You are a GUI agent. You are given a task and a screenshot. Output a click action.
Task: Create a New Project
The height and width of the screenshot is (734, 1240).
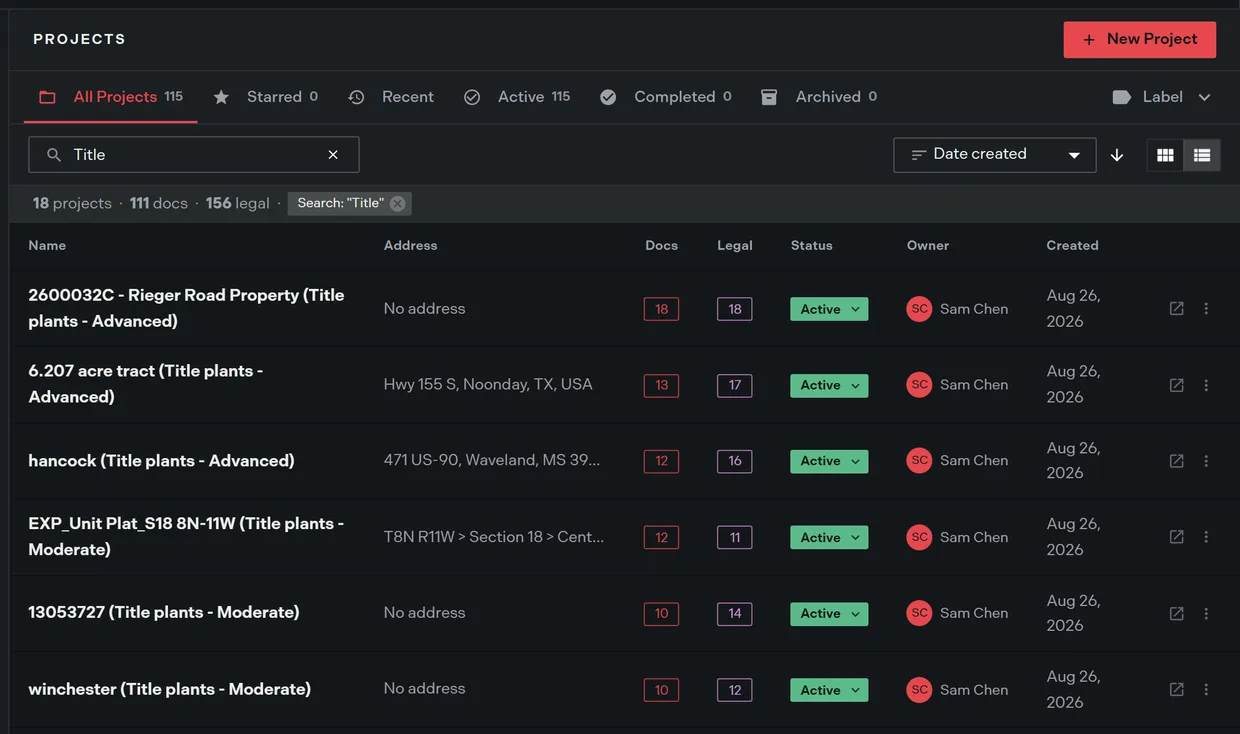[x=1140, y=39]
